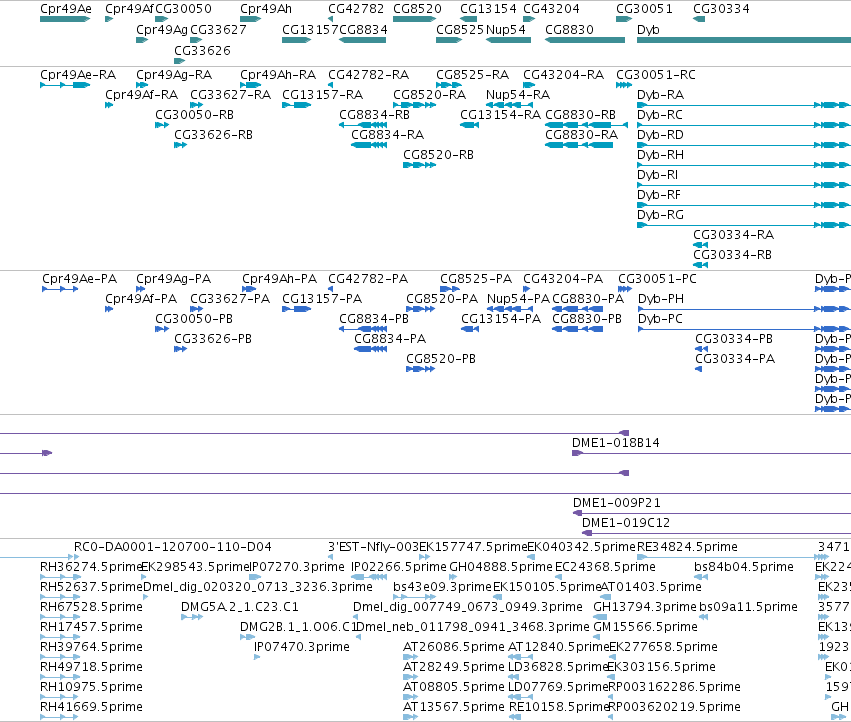Select the CG30334 gene label
851x722 pixels.
click(x=721, y=9)
